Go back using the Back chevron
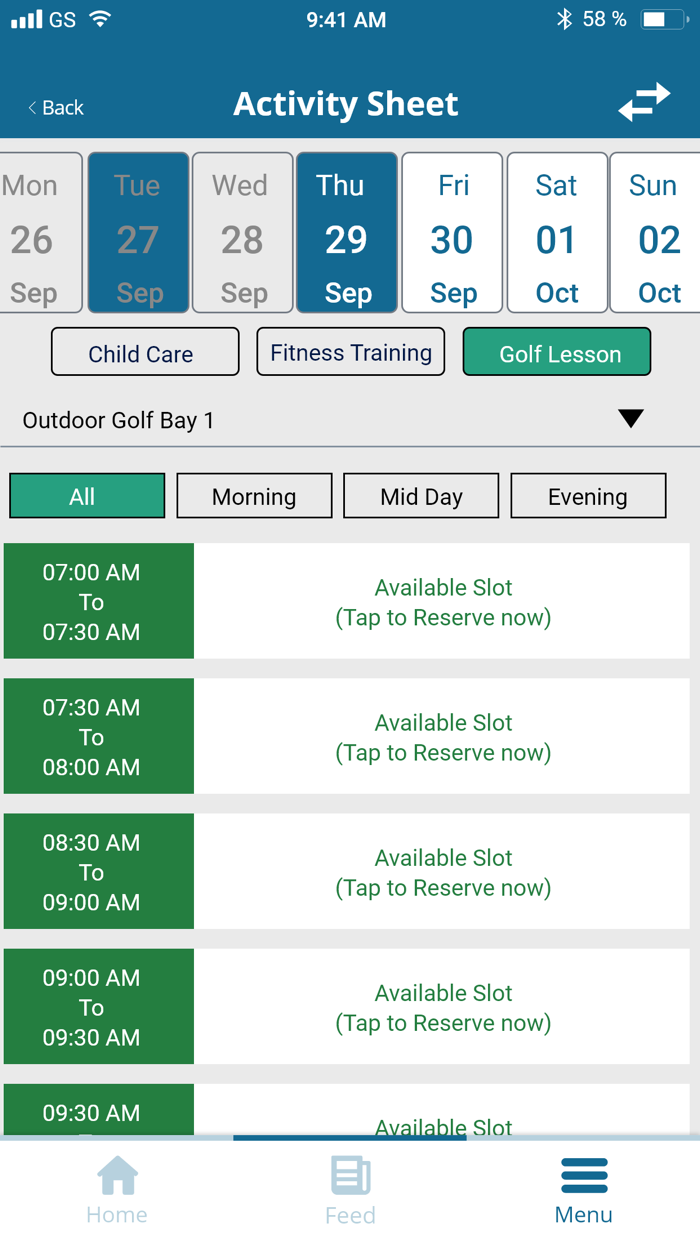This screenshot has height=1244, width=700. tap(54, 107)
